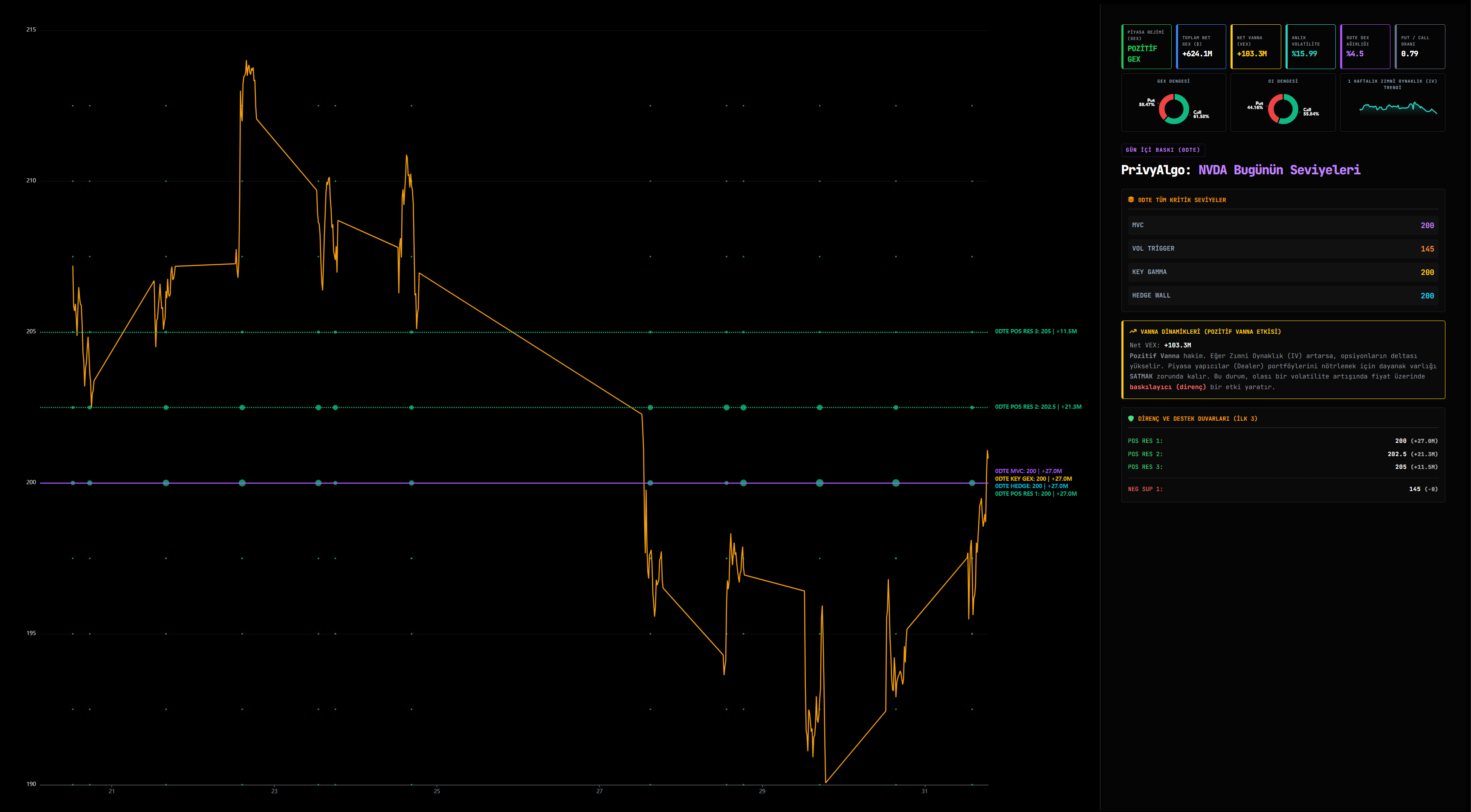Click the date axis label 25
Image resolution: width=1471 pixels, height=812 pixels.
click(437, 791)
